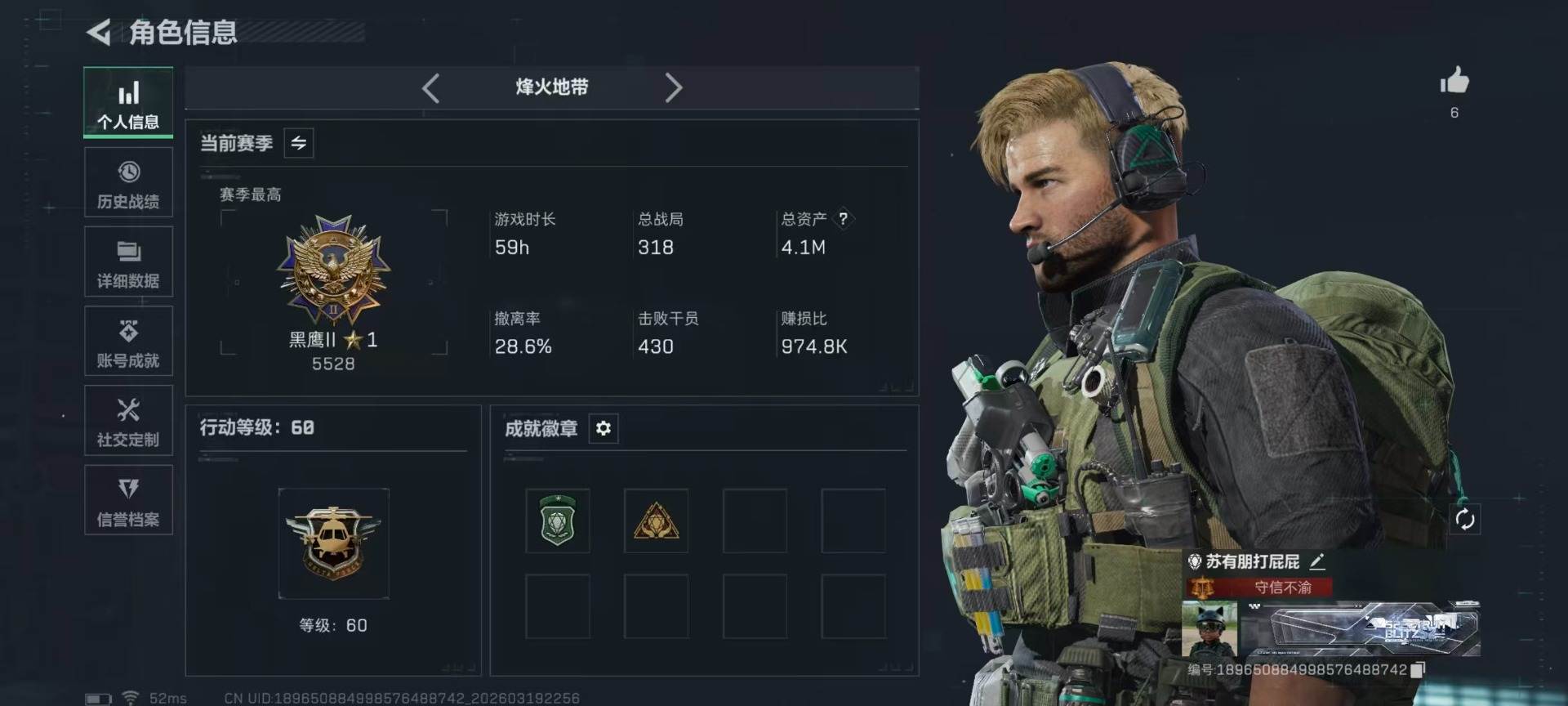Switch to the next game mode with the right chevron
Image resolution: width=1568 pixels, height=706 pixels.
[673, 87]
